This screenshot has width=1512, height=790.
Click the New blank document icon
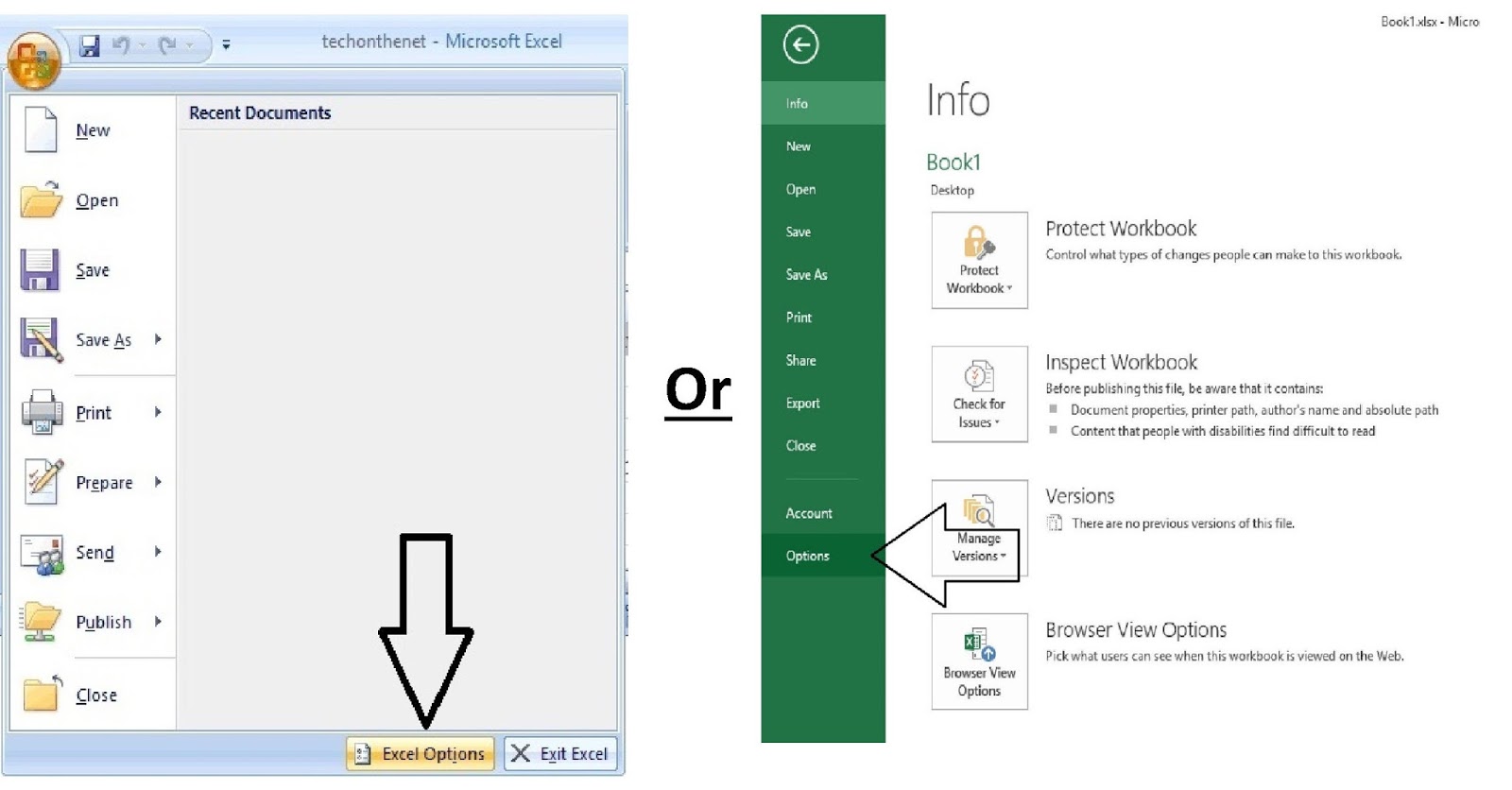(x=41, y=129)
